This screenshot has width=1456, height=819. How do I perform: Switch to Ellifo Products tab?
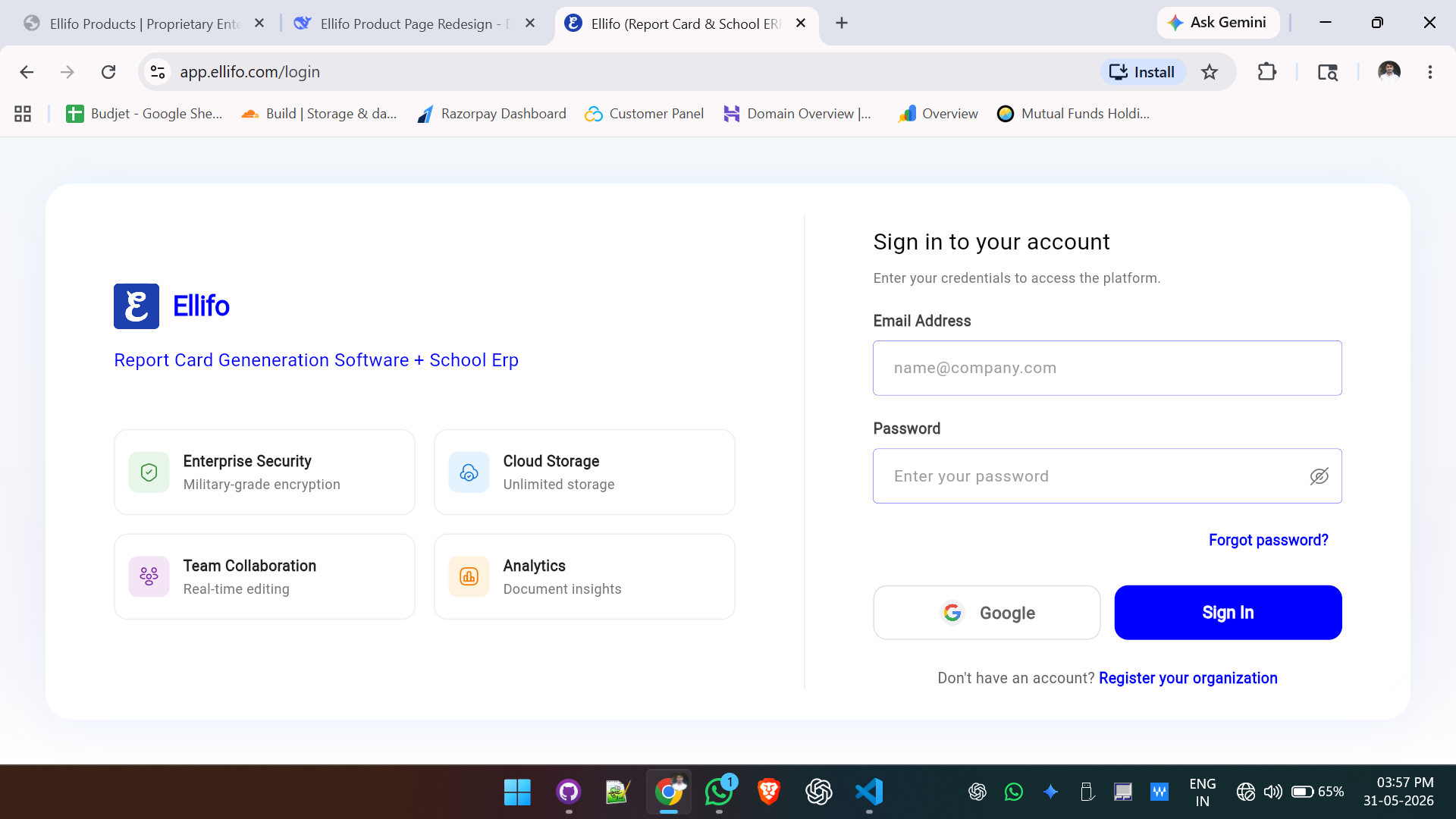click(x=144, y=24)
